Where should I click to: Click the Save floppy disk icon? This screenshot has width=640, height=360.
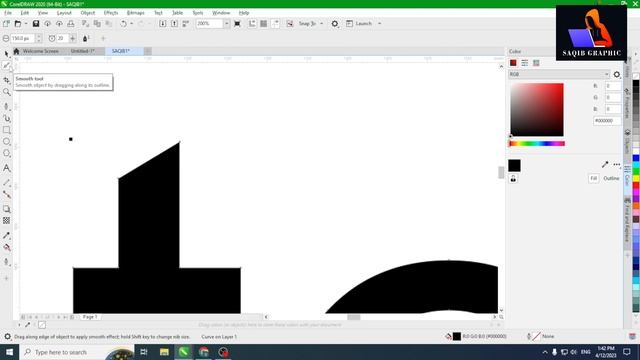tap(36, 24)
